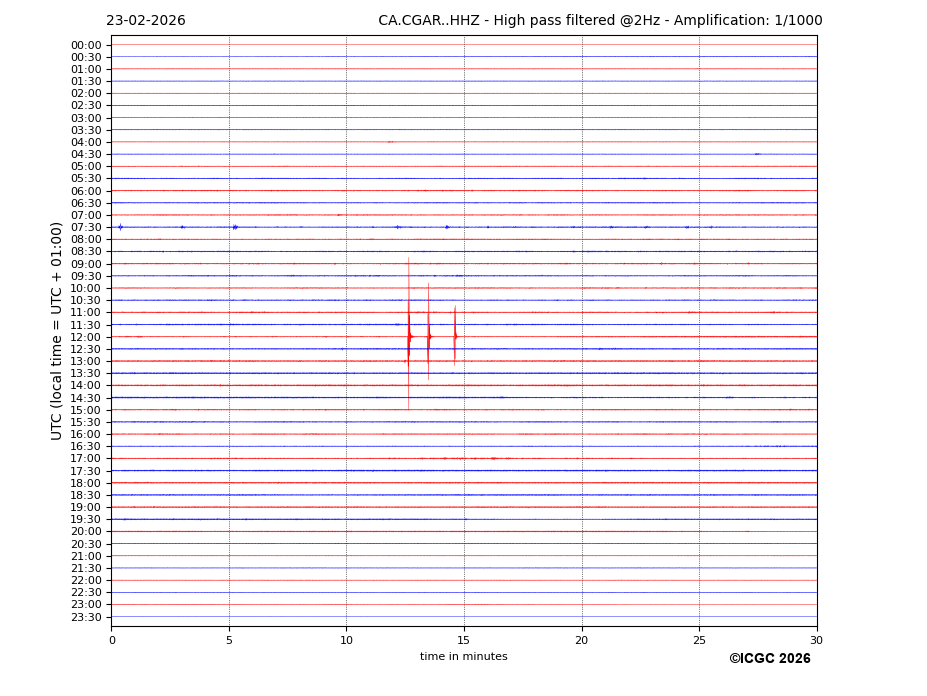
Task: Click the 12:00 time label on the y-axis
Action: (86, 337)
